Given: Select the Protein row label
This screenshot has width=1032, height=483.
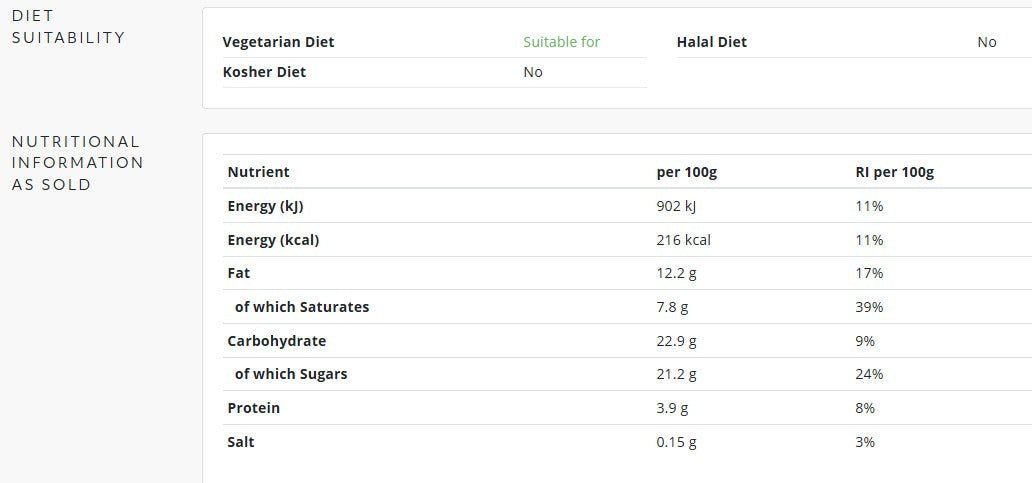Looking at the screenshot, I should pos(253,408).
